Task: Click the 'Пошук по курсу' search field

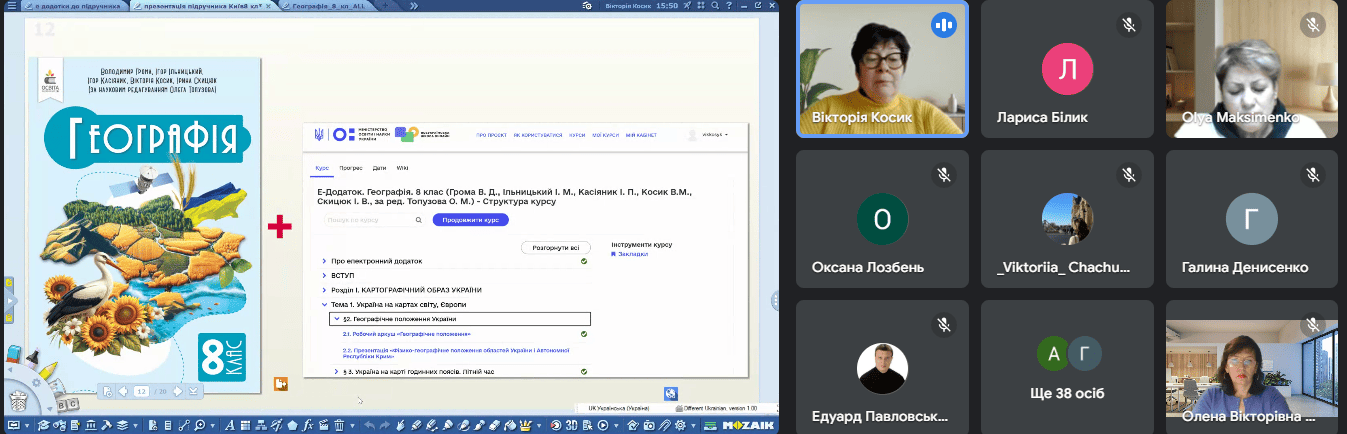Action: coord(373,220)
